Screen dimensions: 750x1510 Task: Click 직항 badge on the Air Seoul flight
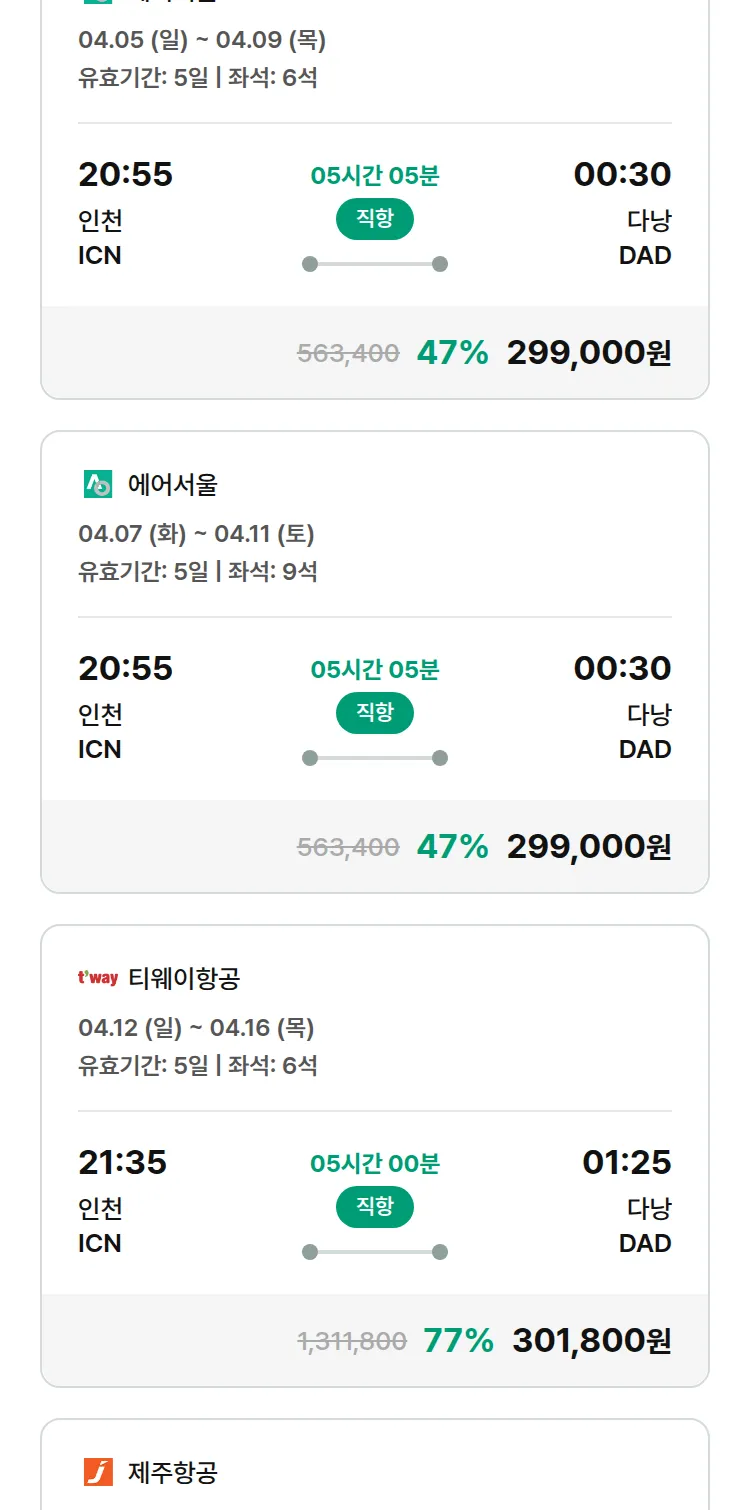[375, 713]
